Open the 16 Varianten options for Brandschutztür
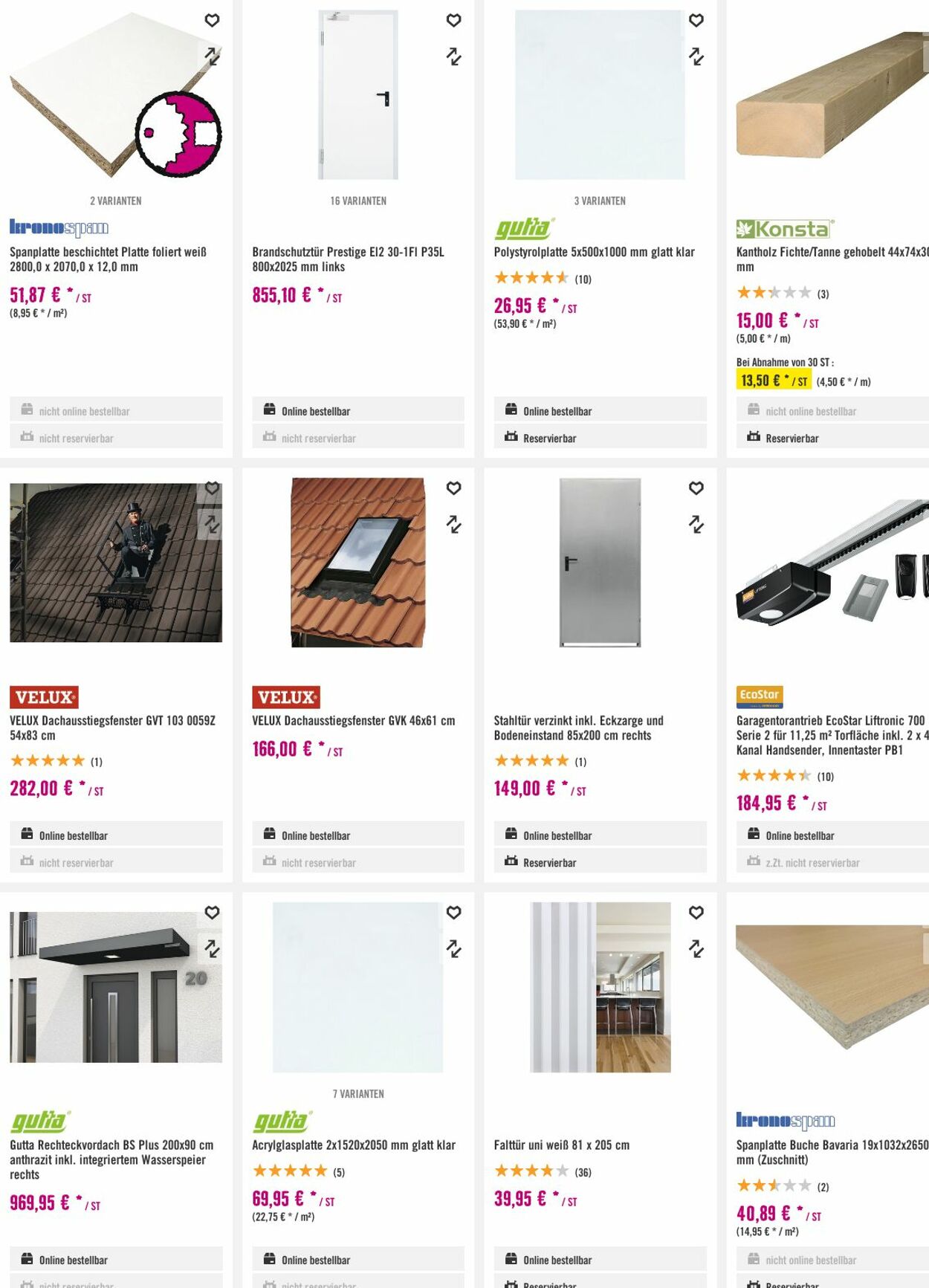The image size is (929, 1288). click(358, 201)
